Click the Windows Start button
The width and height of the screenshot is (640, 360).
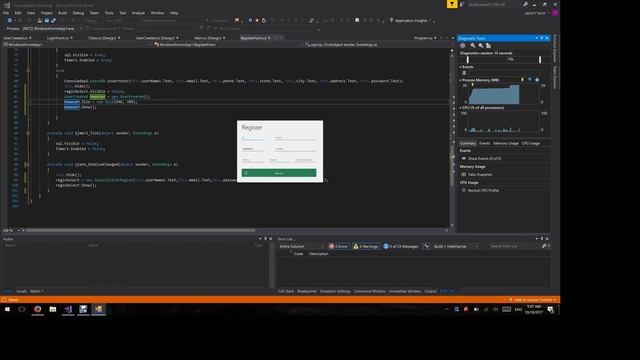7,309
